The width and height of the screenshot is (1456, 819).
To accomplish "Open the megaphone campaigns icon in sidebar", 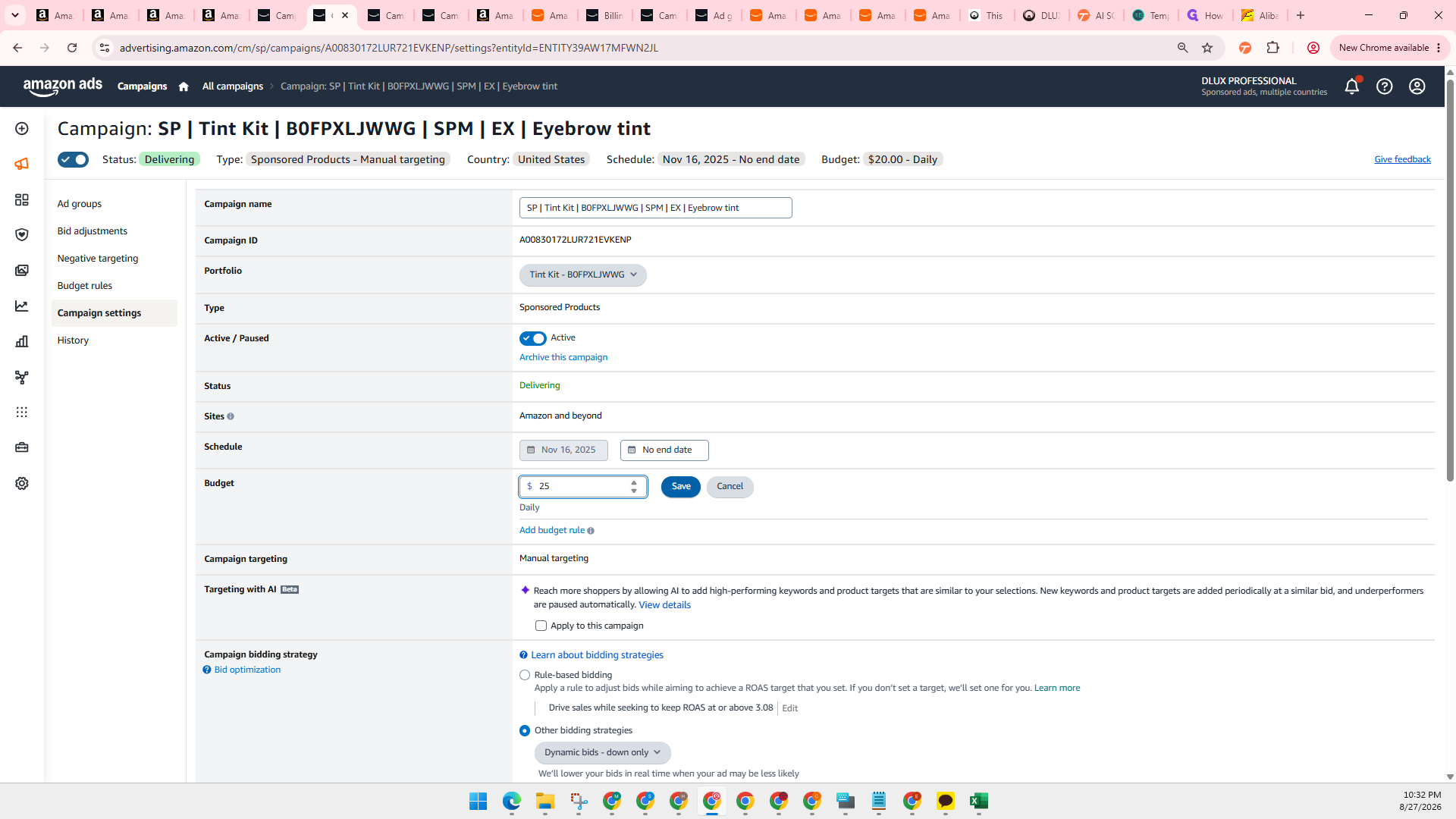I will pos(22,164).
